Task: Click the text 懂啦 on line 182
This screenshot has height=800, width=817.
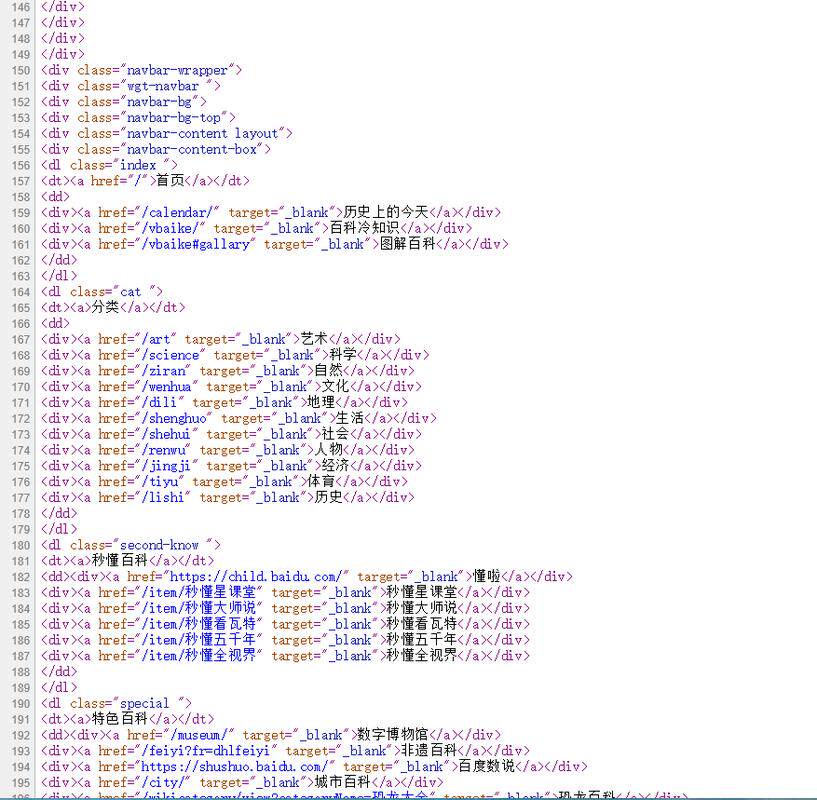Action: (487, 576)
